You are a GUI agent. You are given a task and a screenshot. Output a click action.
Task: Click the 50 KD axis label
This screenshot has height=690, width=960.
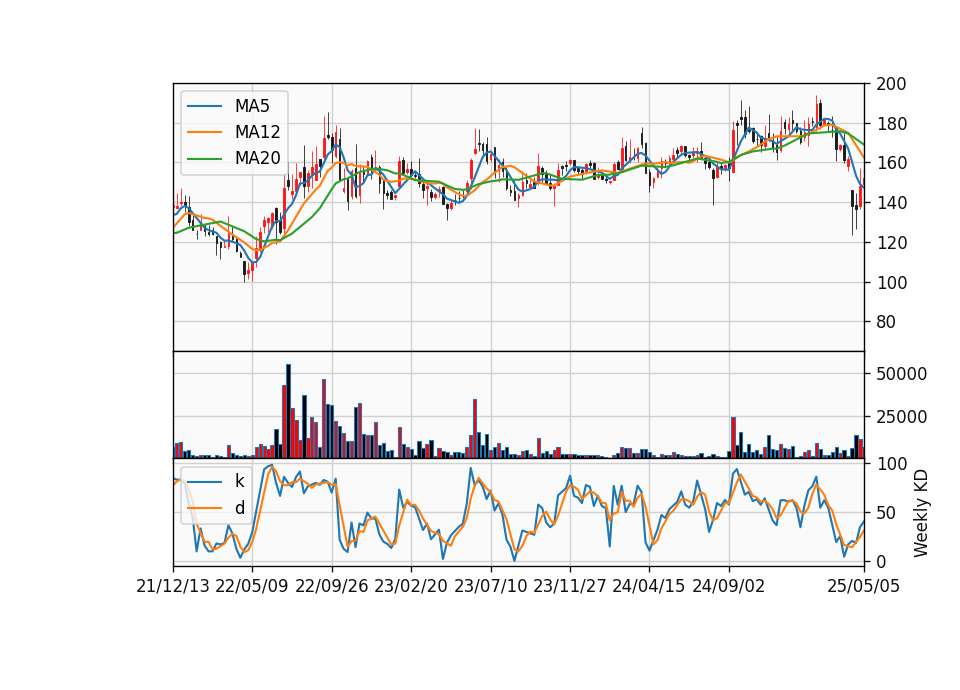point(885,513)
